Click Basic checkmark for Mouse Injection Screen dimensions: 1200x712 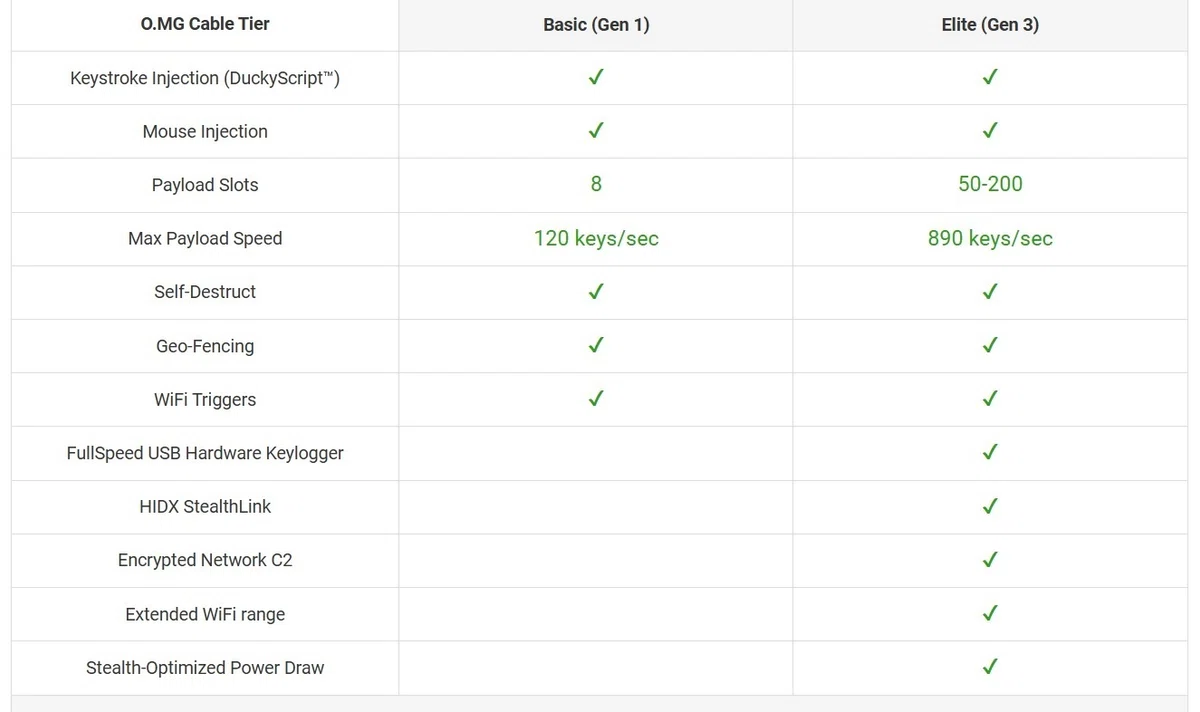click(x=596, y=130)
